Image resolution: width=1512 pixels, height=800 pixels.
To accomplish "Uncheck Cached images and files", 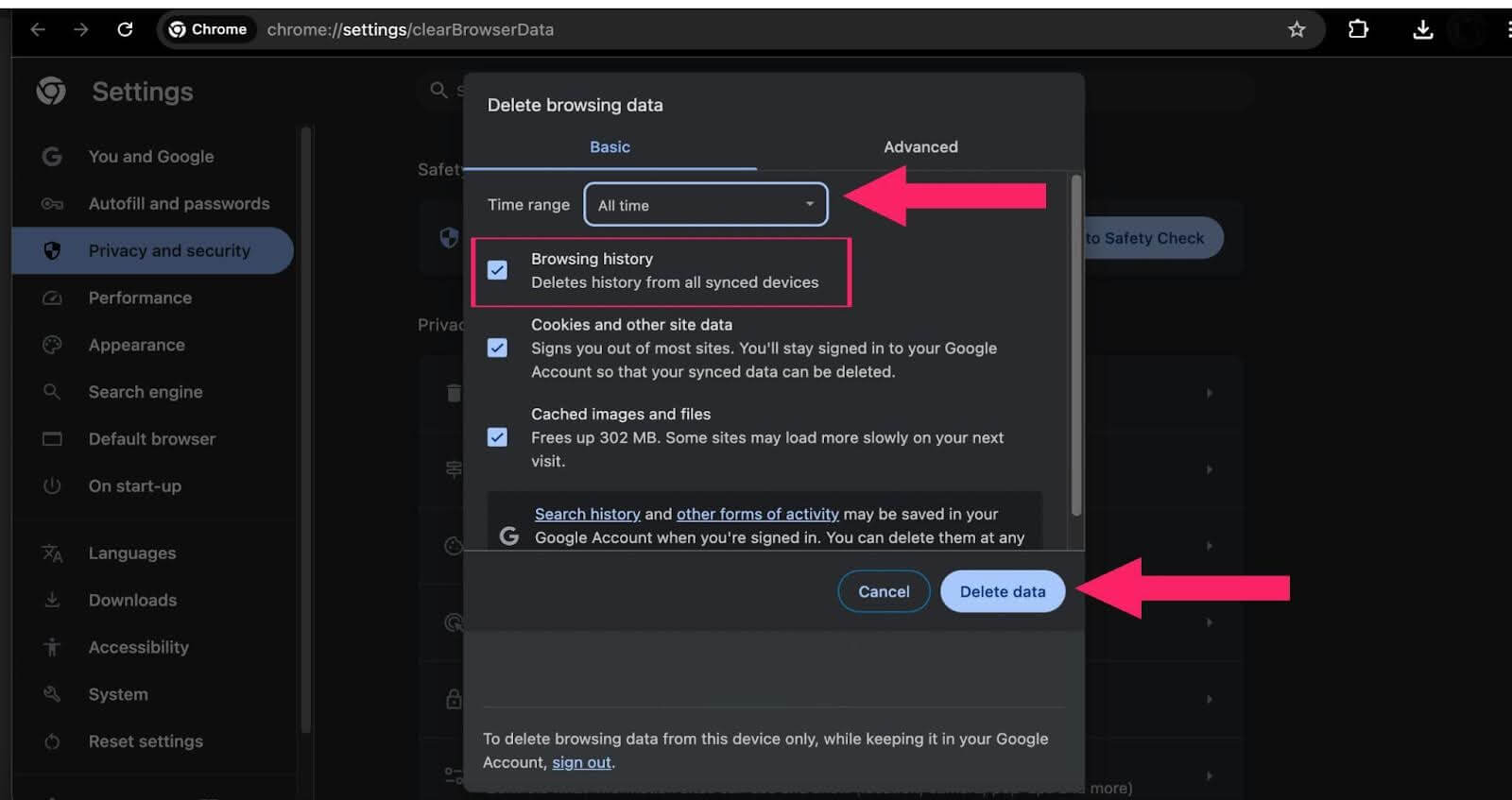I will coord(497,437).
